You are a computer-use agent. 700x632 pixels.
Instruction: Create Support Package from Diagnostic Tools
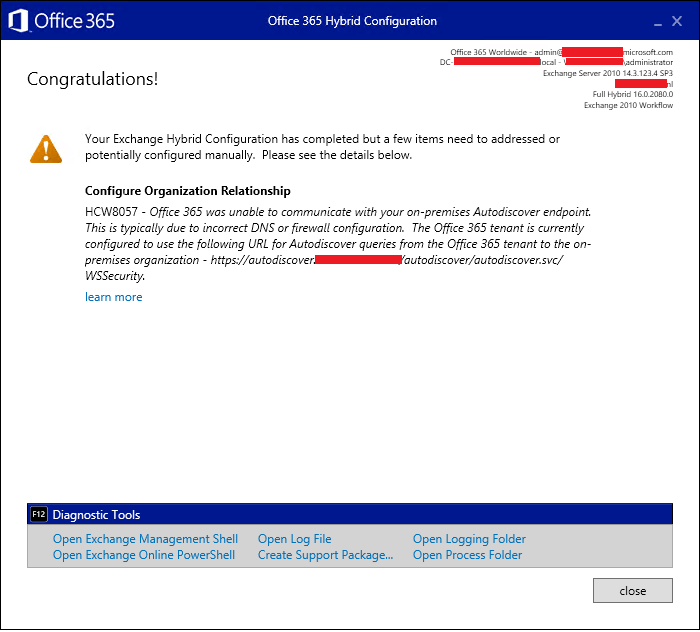(x=325, y=555)
